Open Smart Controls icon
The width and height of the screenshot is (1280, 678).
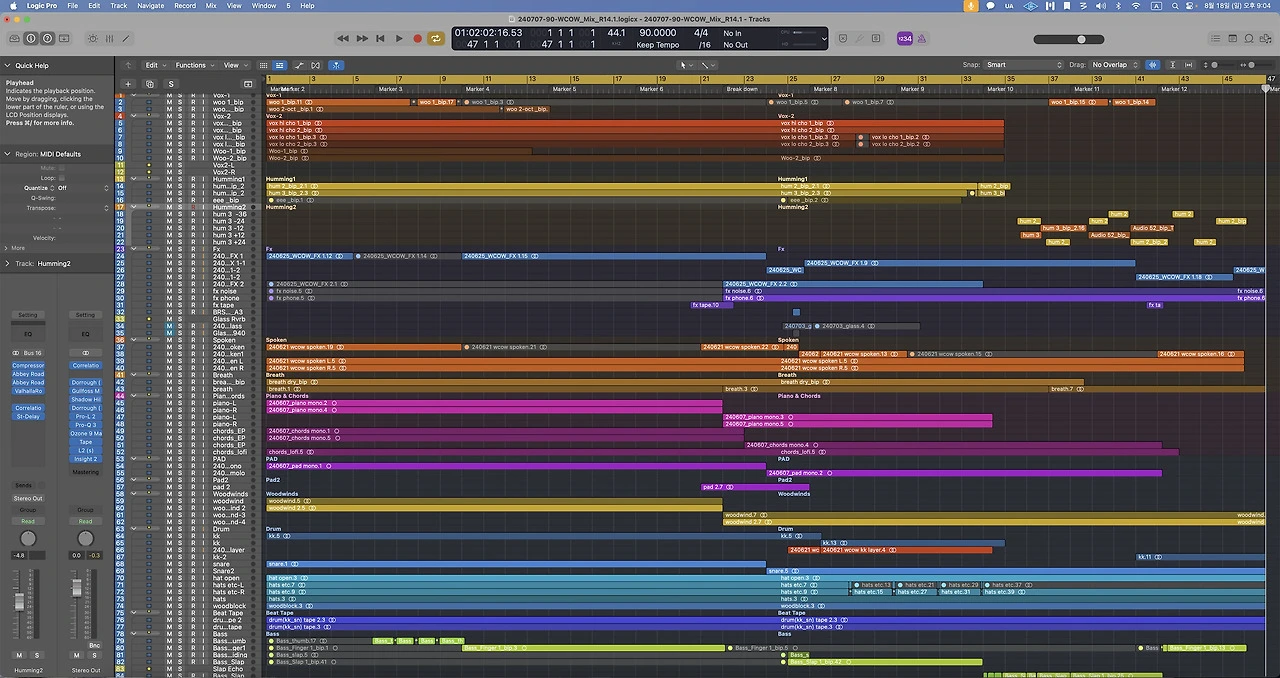93,39
